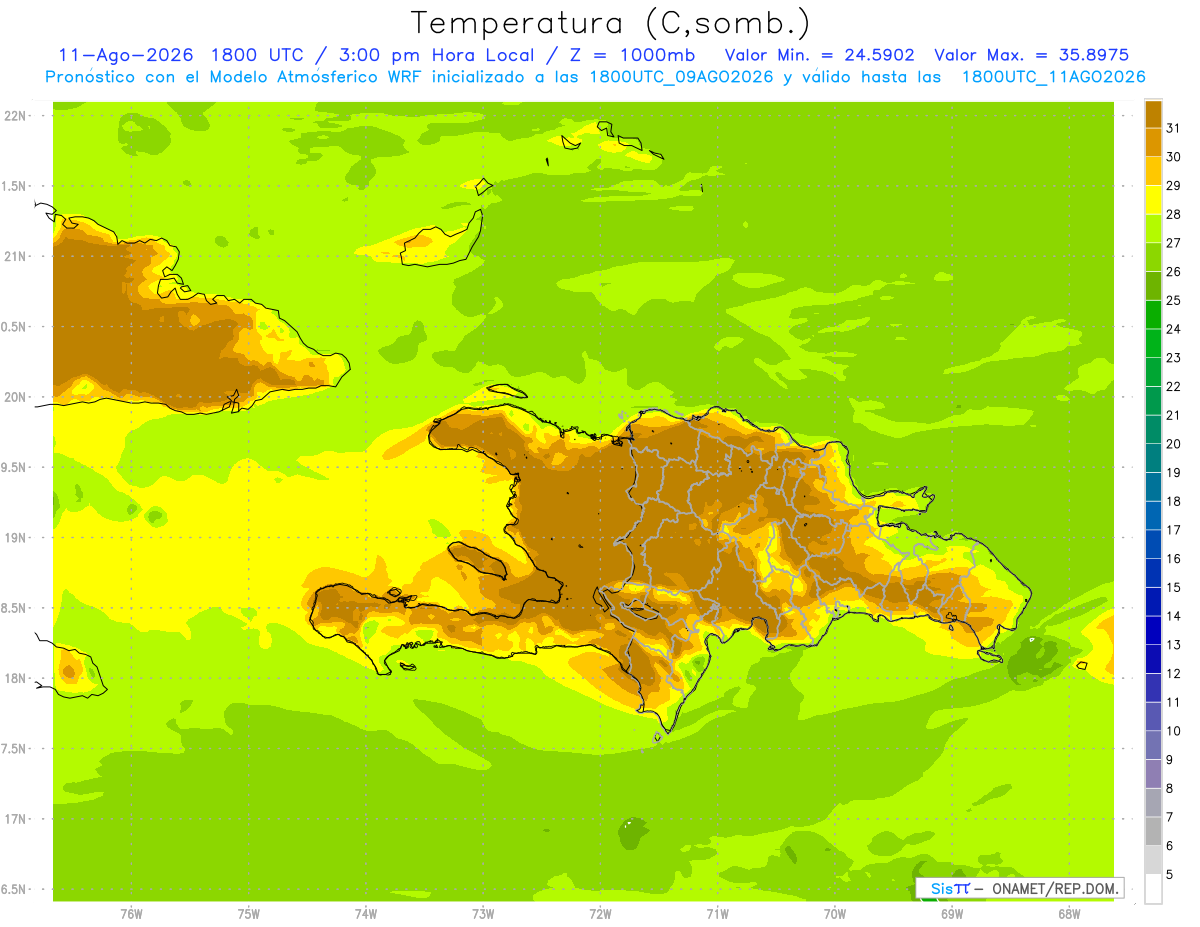The width and height of the screenshot is (1200, 927).
Task: Click the "70W" longitude label
Action: click(x=834, y=913)
